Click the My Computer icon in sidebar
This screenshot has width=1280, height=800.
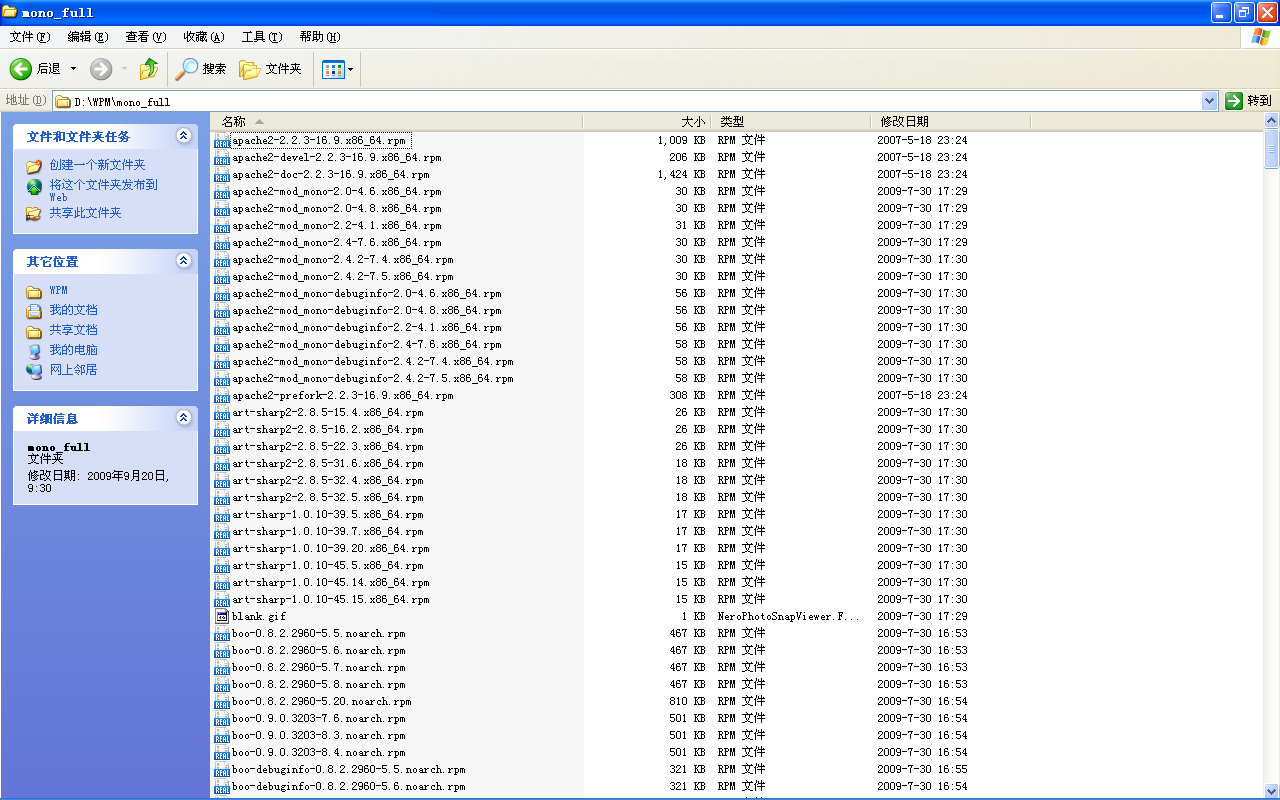[x=34, y=351]
